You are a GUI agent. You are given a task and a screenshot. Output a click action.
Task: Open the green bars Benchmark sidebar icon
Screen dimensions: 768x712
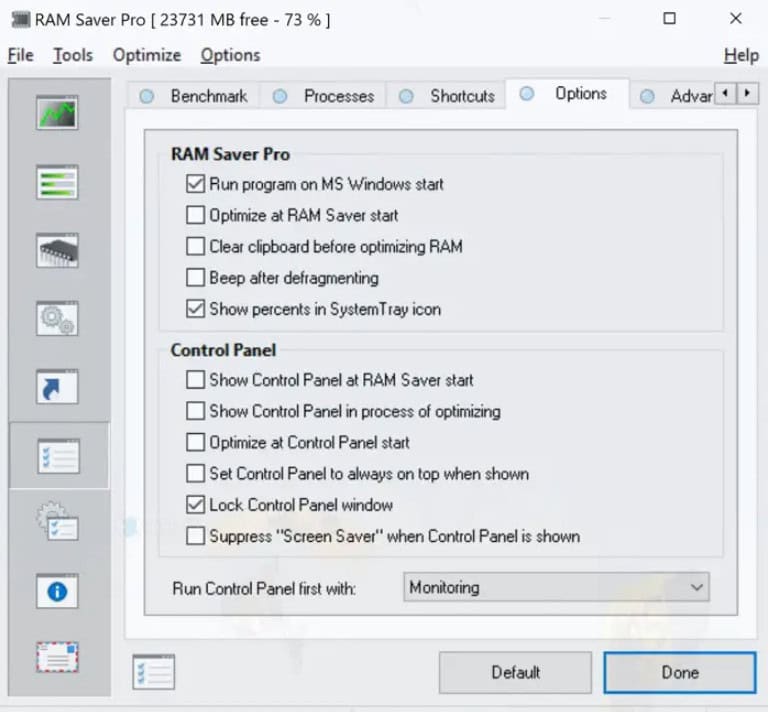57,182
